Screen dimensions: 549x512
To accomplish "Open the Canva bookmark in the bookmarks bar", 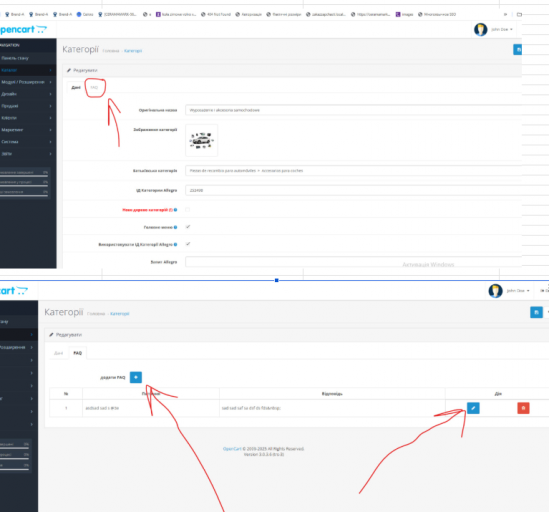I will [85, 14].
